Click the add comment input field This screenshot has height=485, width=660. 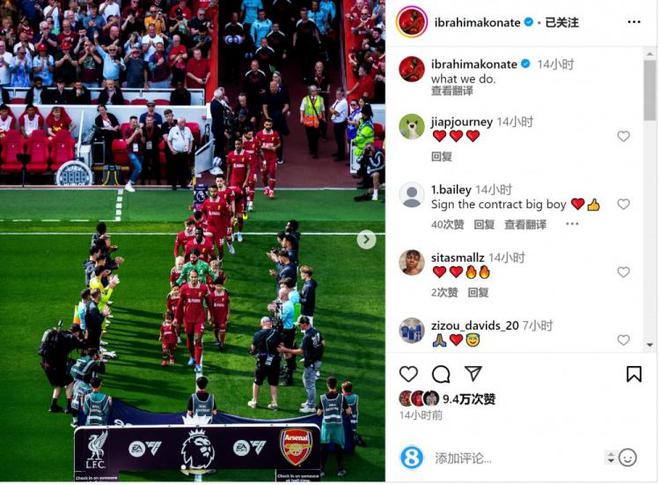[x=516, y=458]
